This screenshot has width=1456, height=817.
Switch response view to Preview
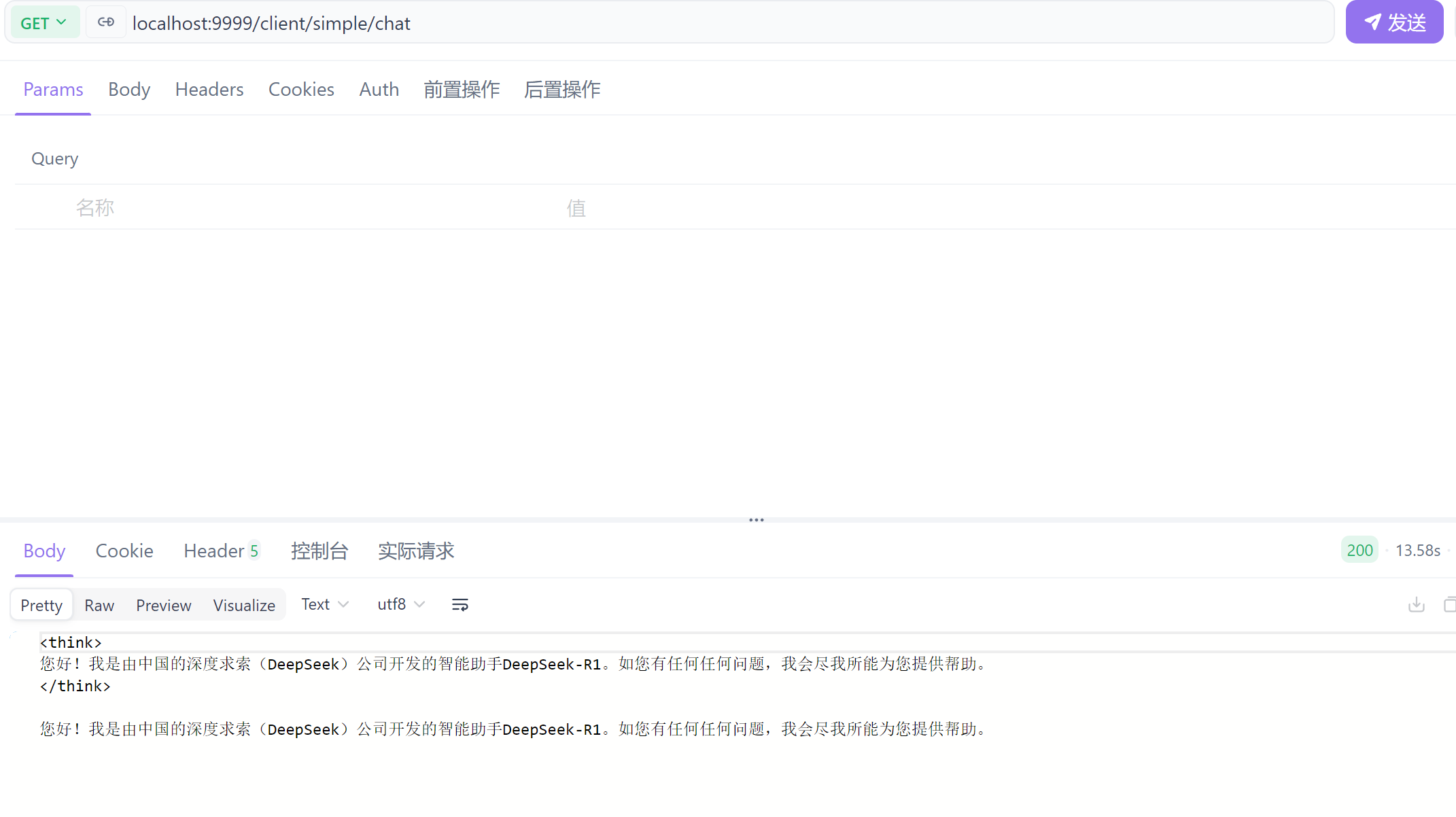pyautogui.click(x=163, y=605)
